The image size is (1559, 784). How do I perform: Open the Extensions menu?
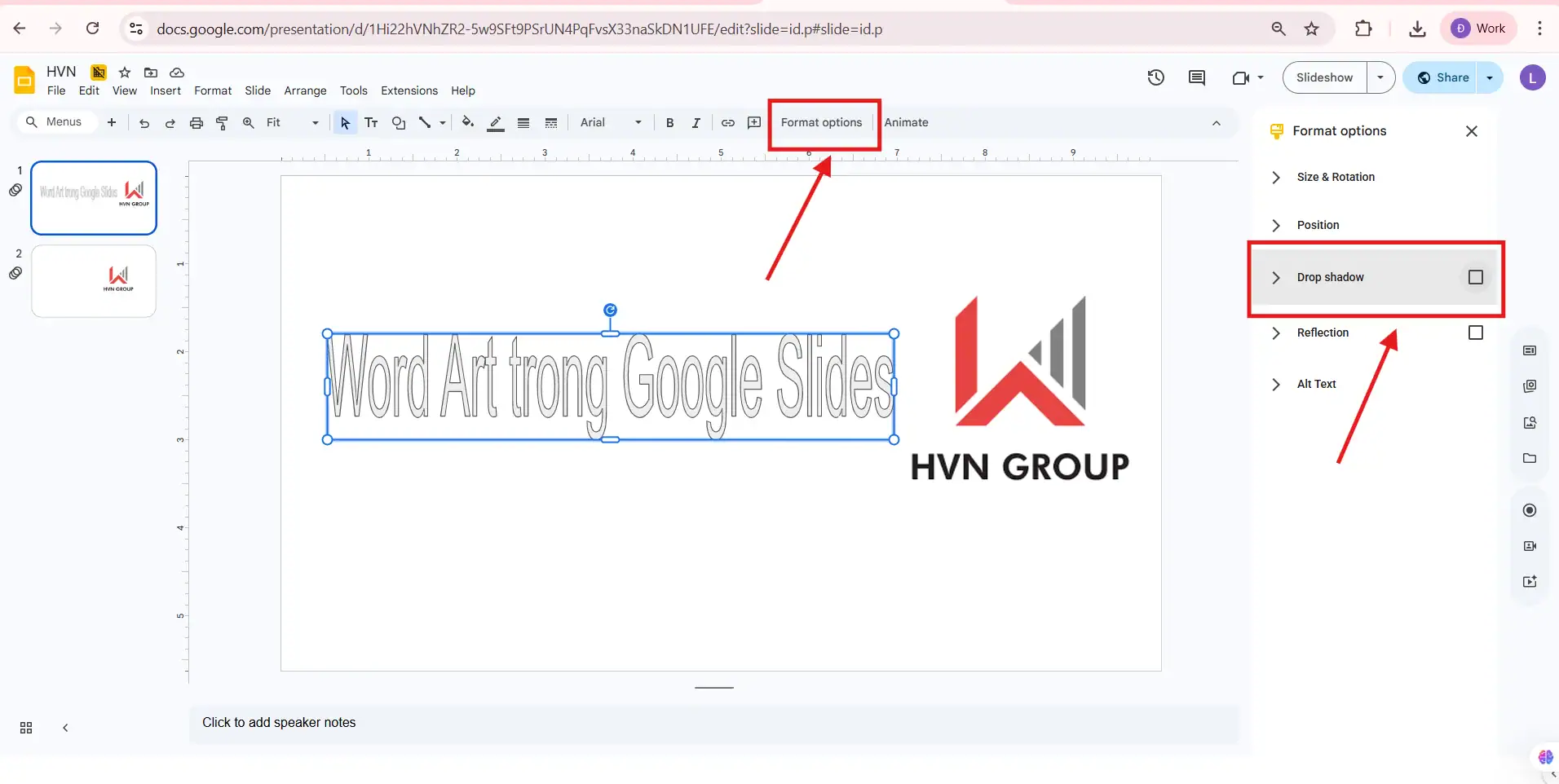[409, 90]
